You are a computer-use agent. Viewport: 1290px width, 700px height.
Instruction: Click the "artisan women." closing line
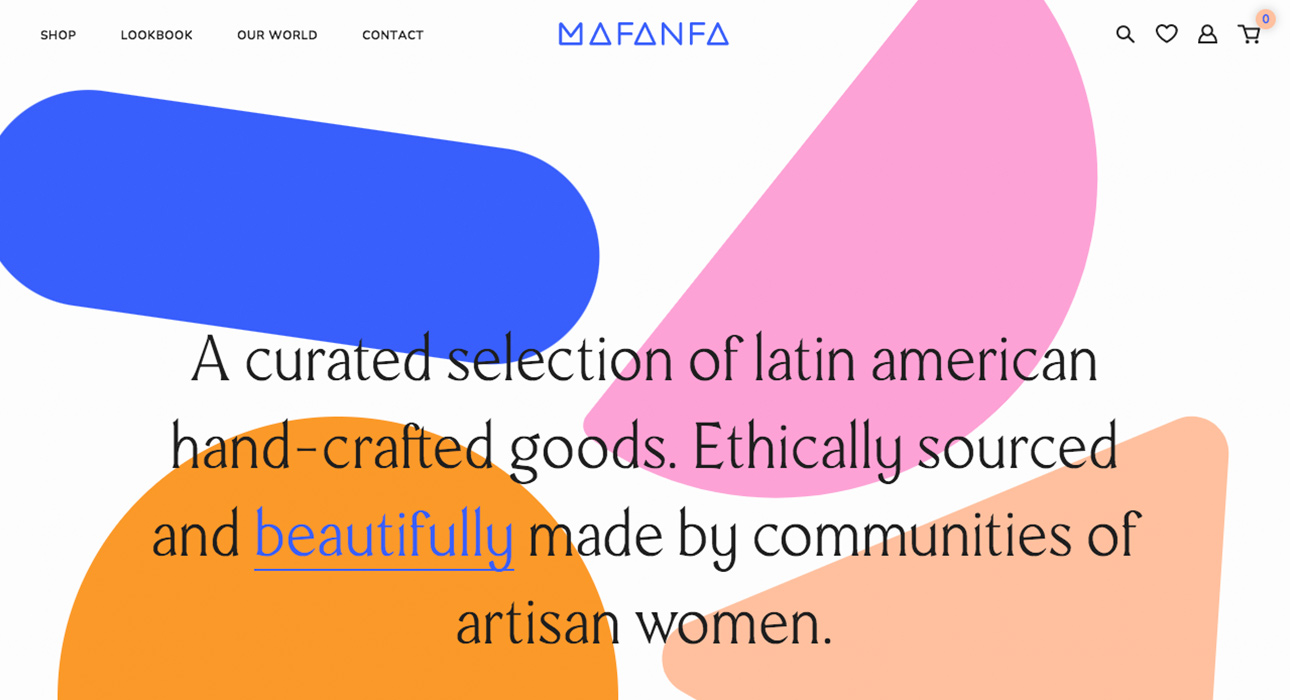point(644,622)
